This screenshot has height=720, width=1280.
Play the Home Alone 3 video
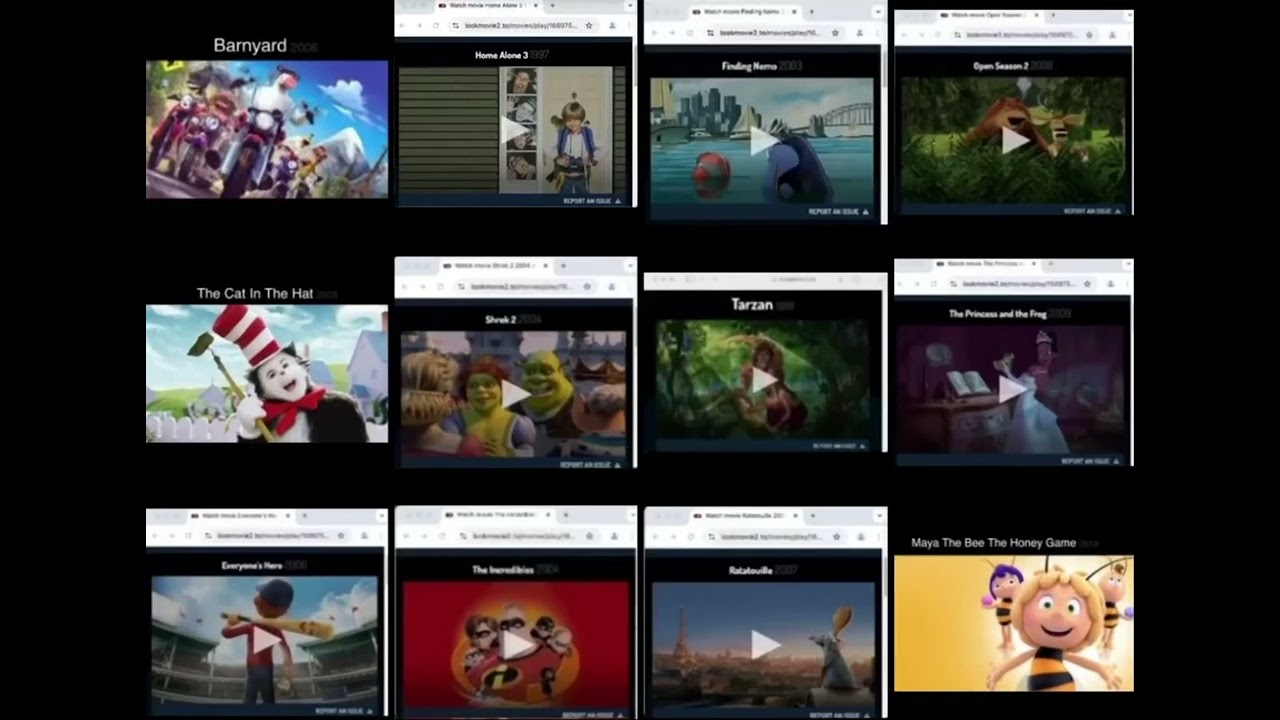(514, 130)
